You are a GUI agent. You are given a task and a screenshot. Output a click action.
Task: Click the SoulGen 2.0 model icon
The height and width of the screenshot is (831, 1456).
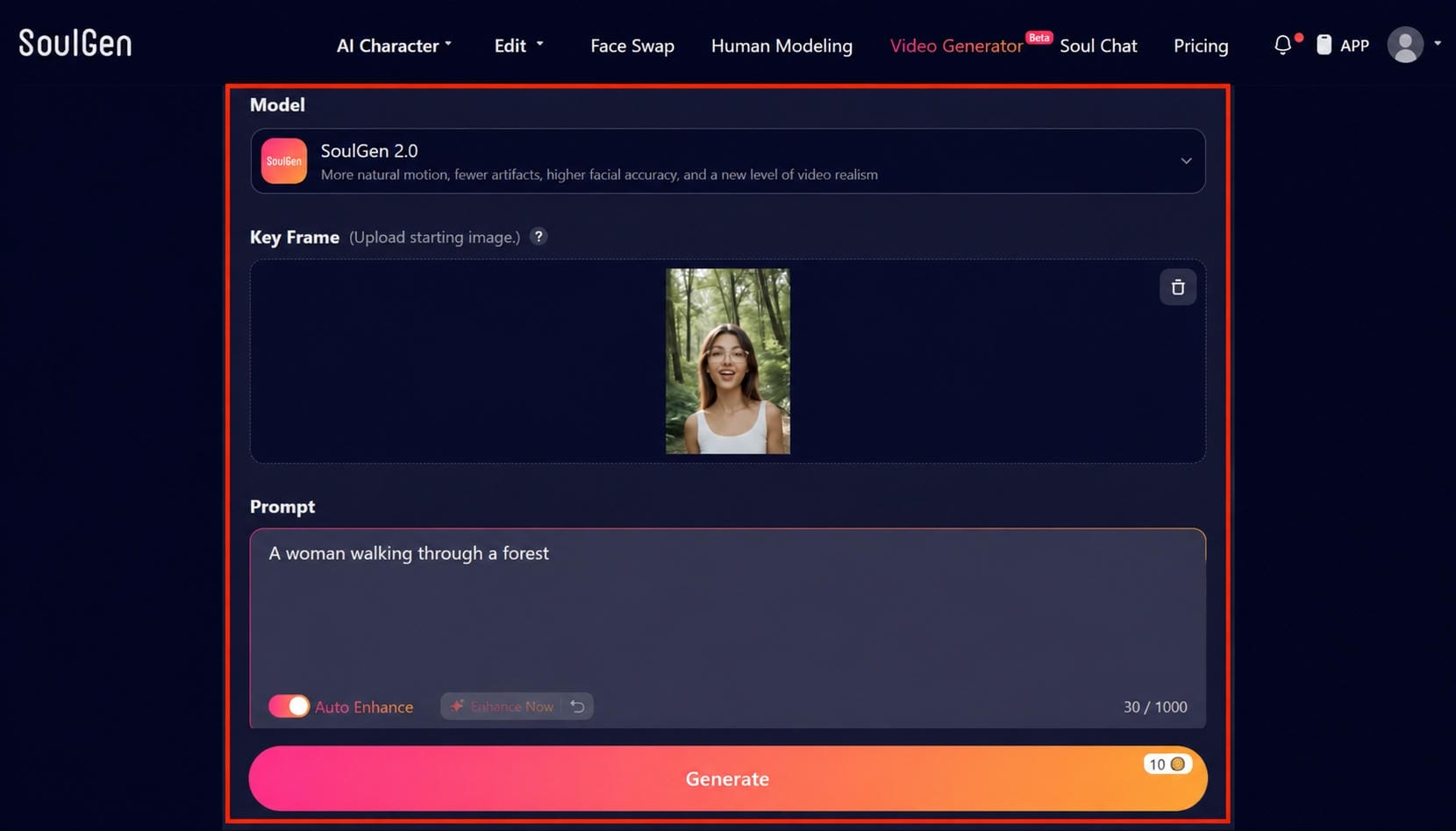coord(284,161)
